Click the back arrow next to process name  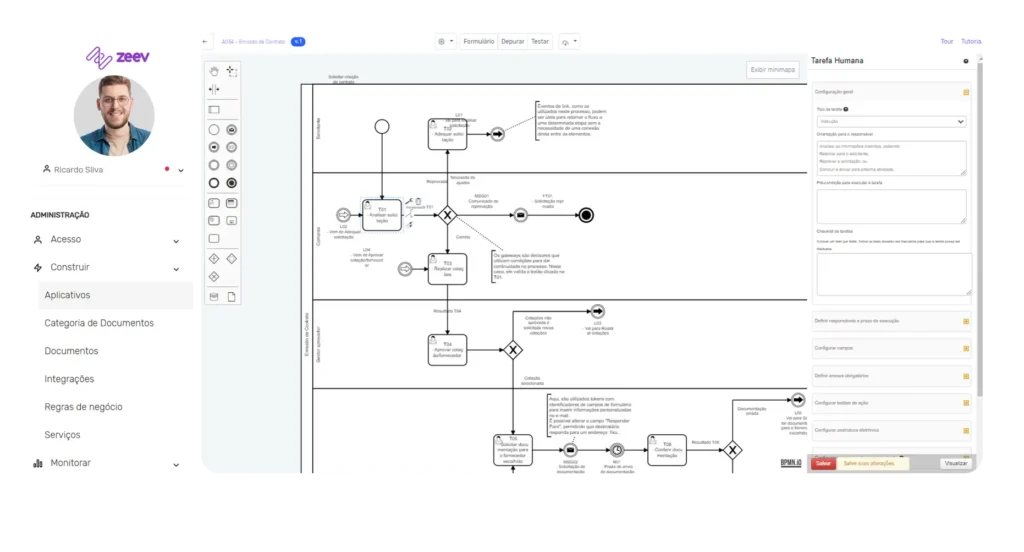pyautogui.click(x=206, y=42)
